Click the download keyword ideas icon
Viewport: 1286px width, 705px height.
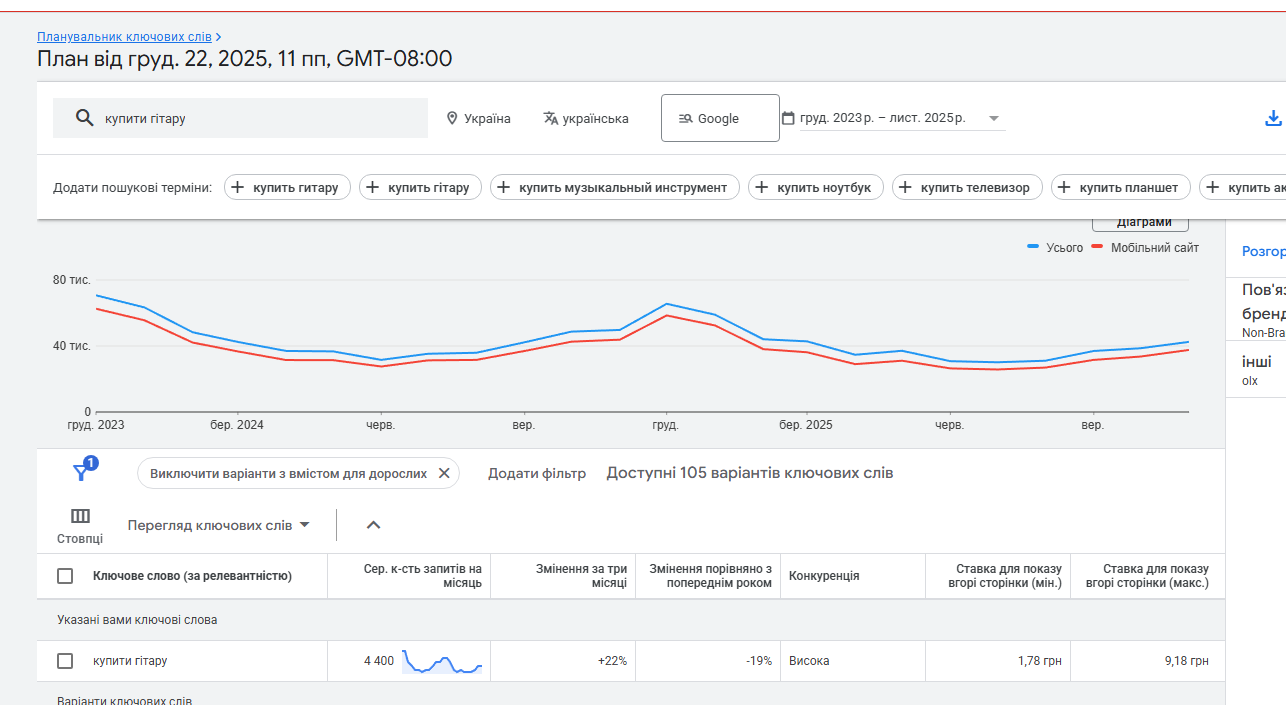[1273, 118]
